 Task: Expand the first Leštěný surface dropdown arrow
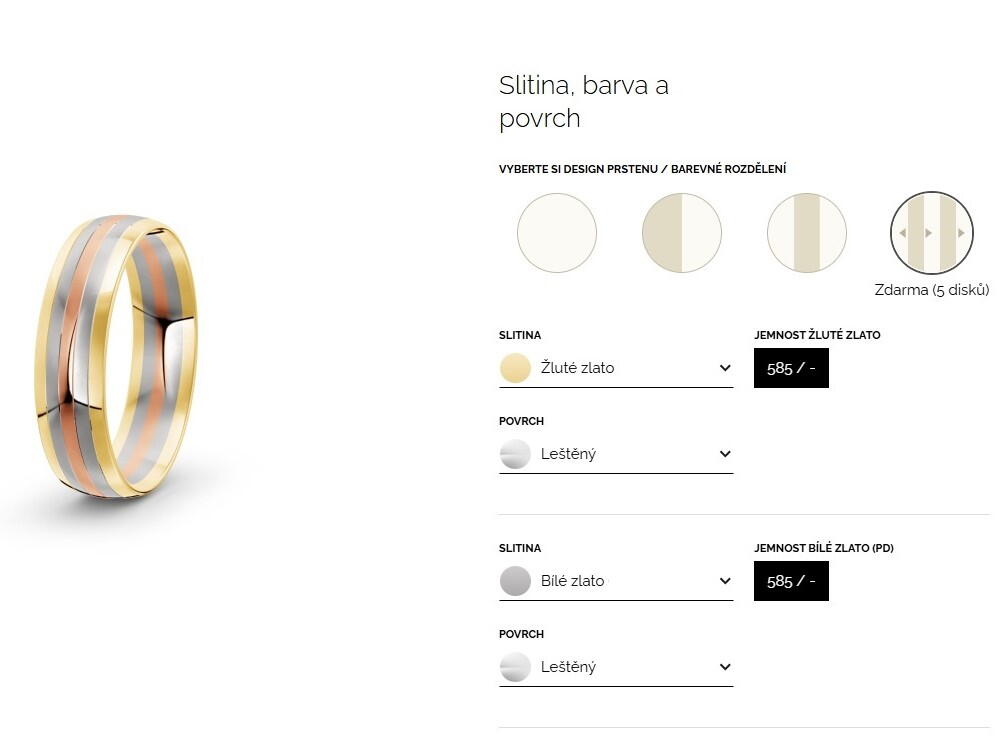click(x=725, y=454)
